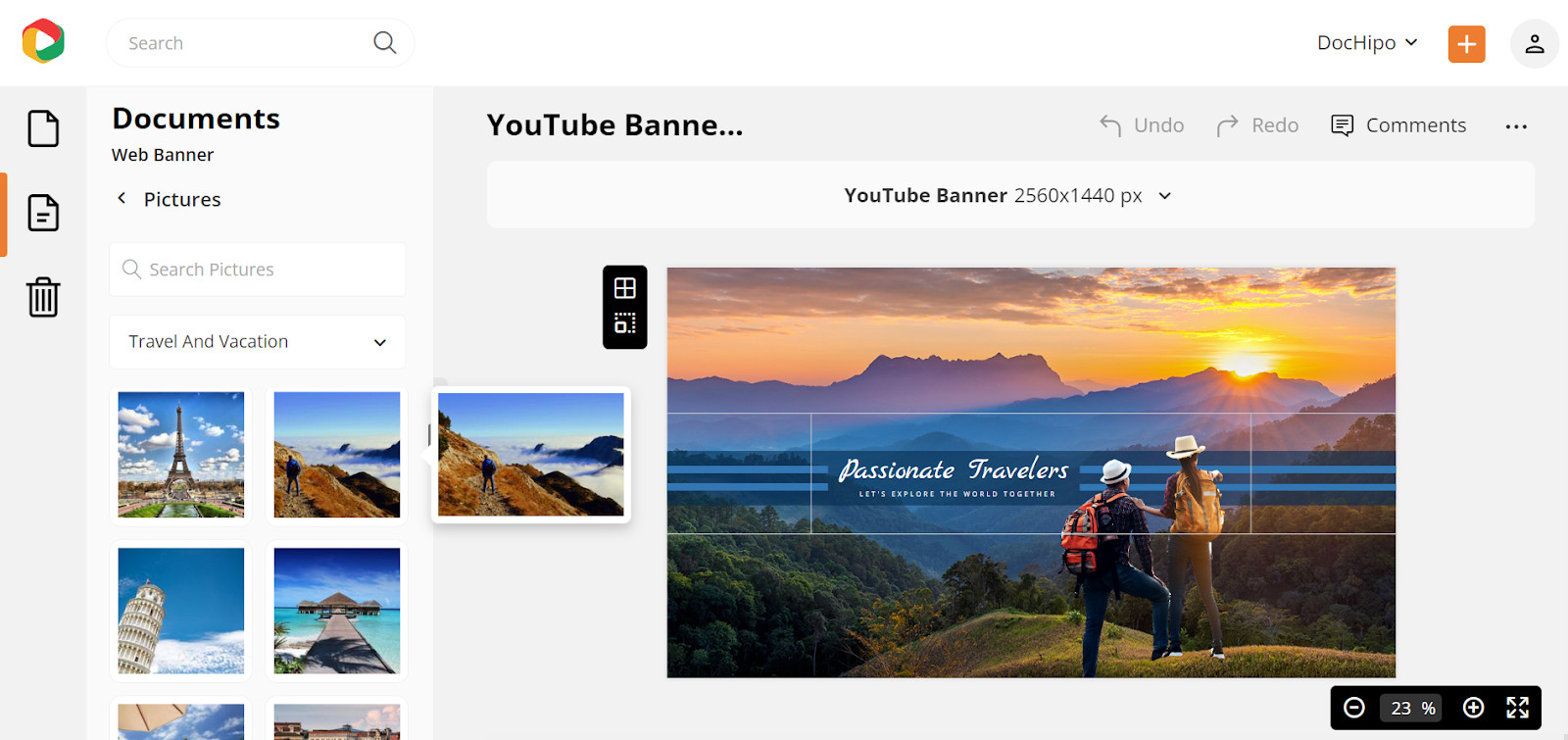1568x740 pixels.
Task: Click the search magnifier icon in top bar
Action: tap(385, 42)
